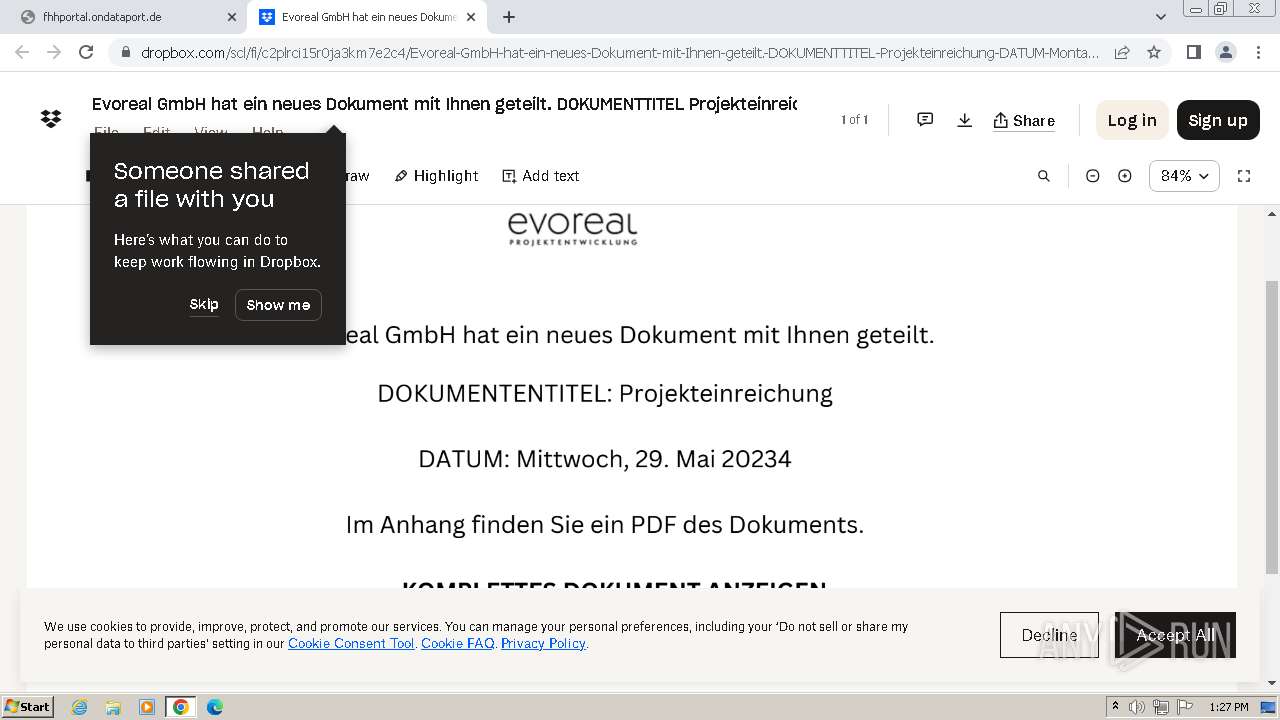Image resolution: width=1280 pixels, height=720 pixels.
Task: Skip the Dropbox onboarding tip
Action: click(204, 305)
